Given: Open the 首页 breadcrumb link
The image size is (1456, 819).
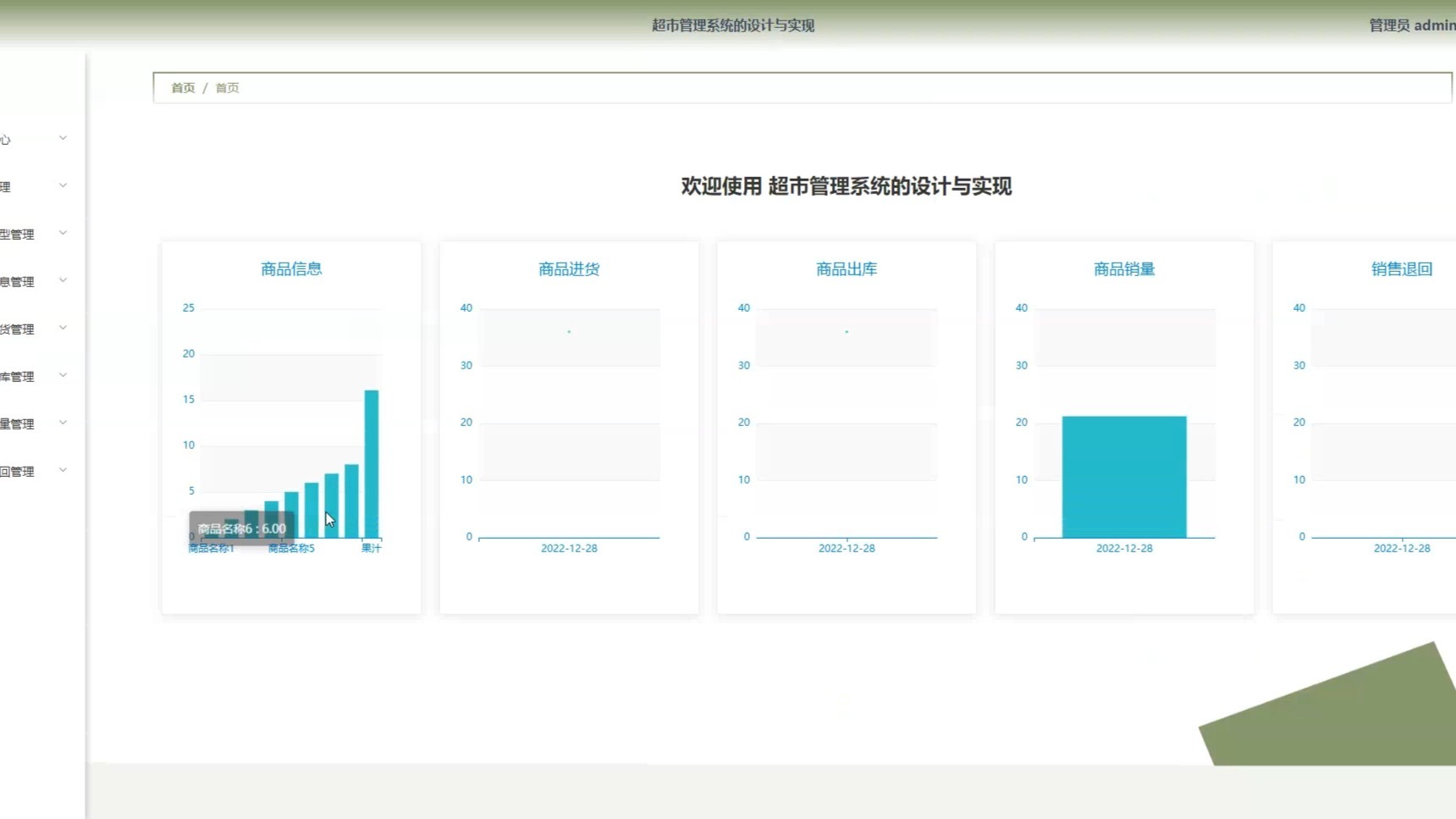Looking at the screenshot, I should 183,87.
